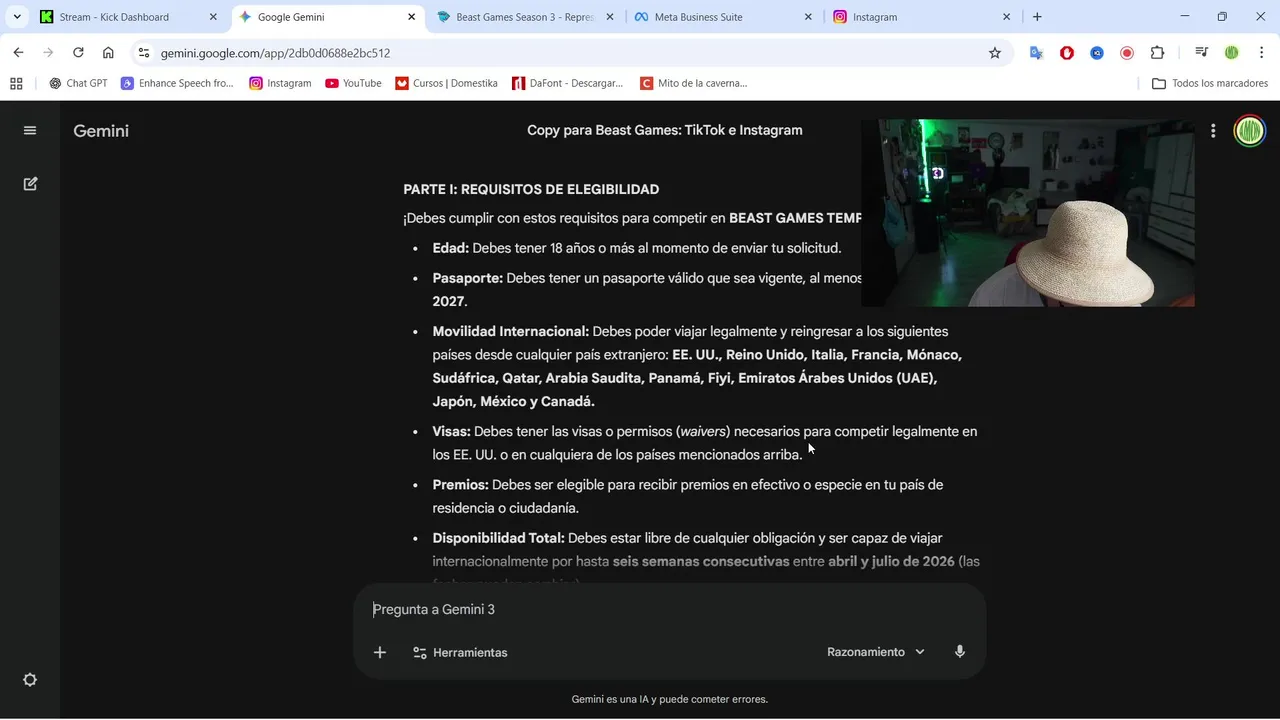Click the 'Visas:' bullet label

[451, 431]
